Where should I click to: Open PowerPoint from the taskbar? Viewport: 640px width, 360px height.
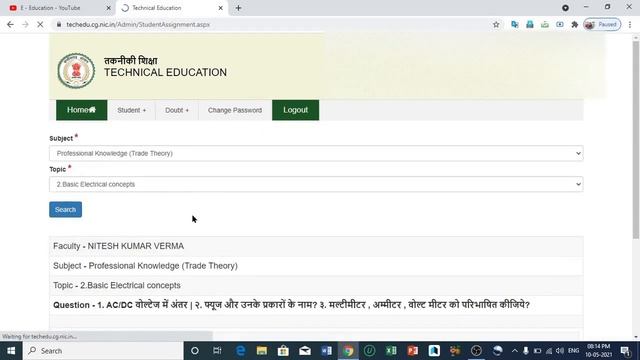pos(413,351)
